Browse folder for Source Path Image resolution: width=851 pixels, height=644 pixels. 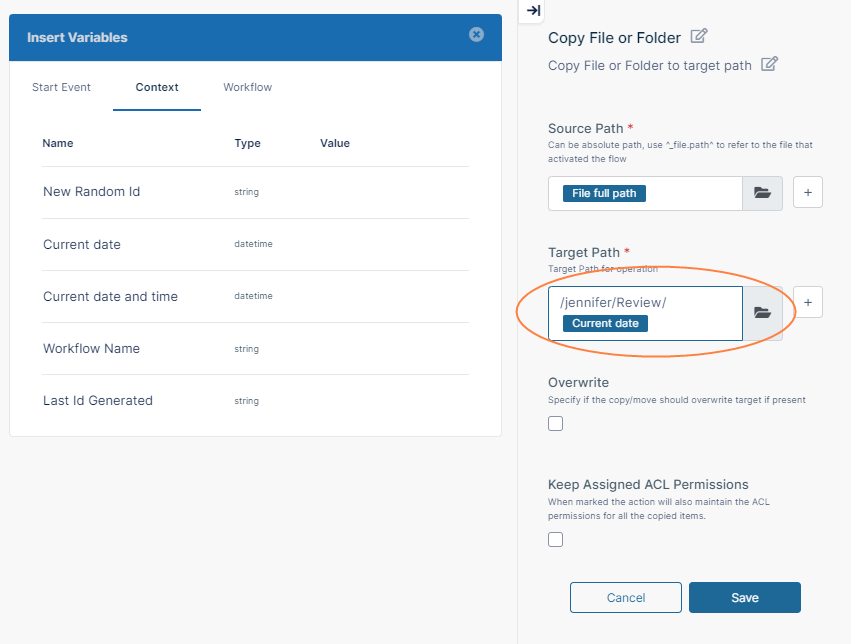[762, 193]
